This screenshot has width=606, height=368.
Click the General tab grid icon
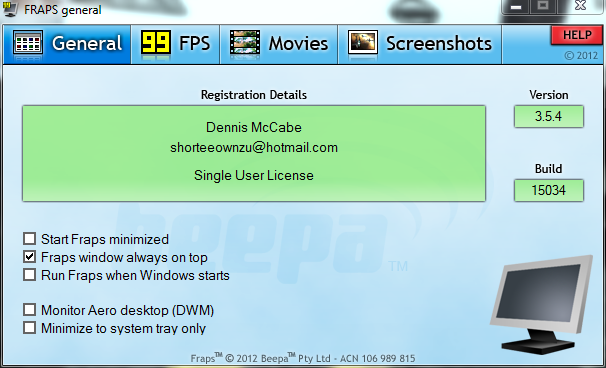pos(28,42)
